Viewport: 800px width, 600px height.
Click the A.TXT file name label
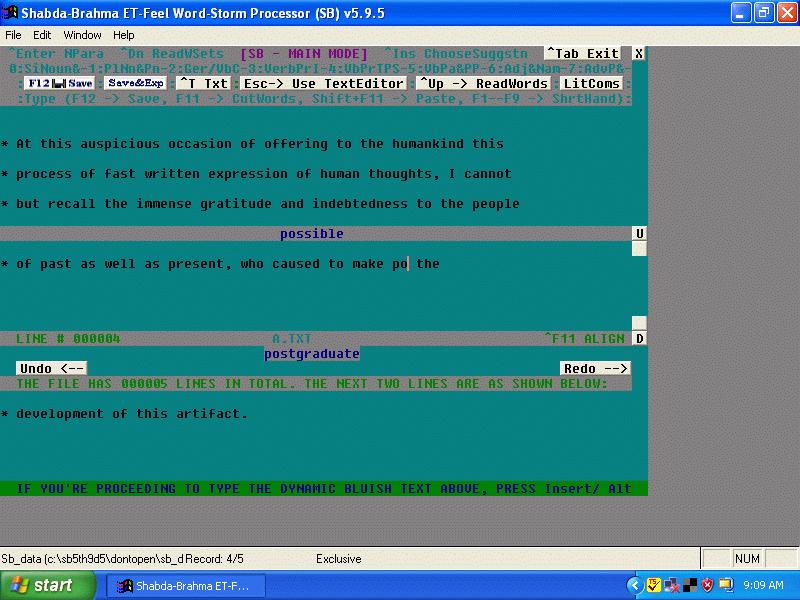coord(291,338)
